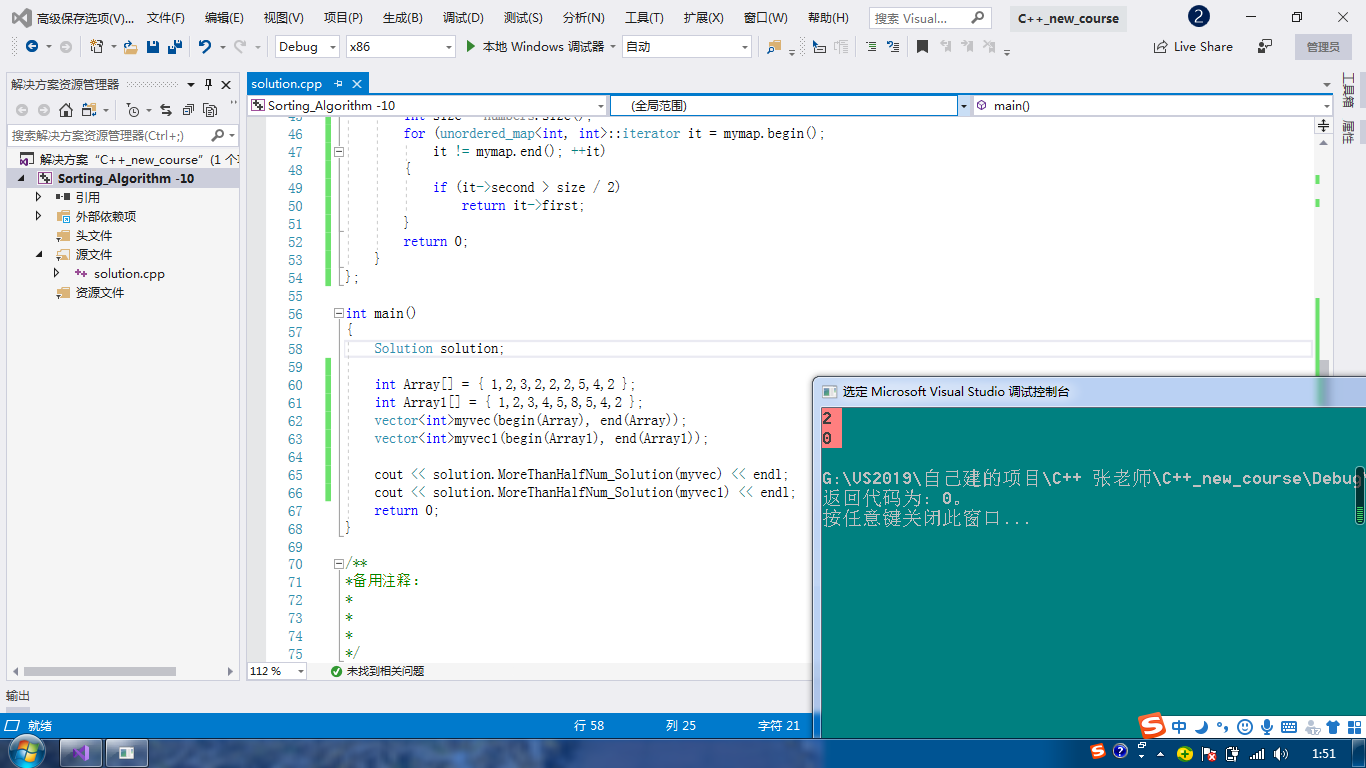
Task: Expand the 外部依赖项 node
Action: click(39, 216)
